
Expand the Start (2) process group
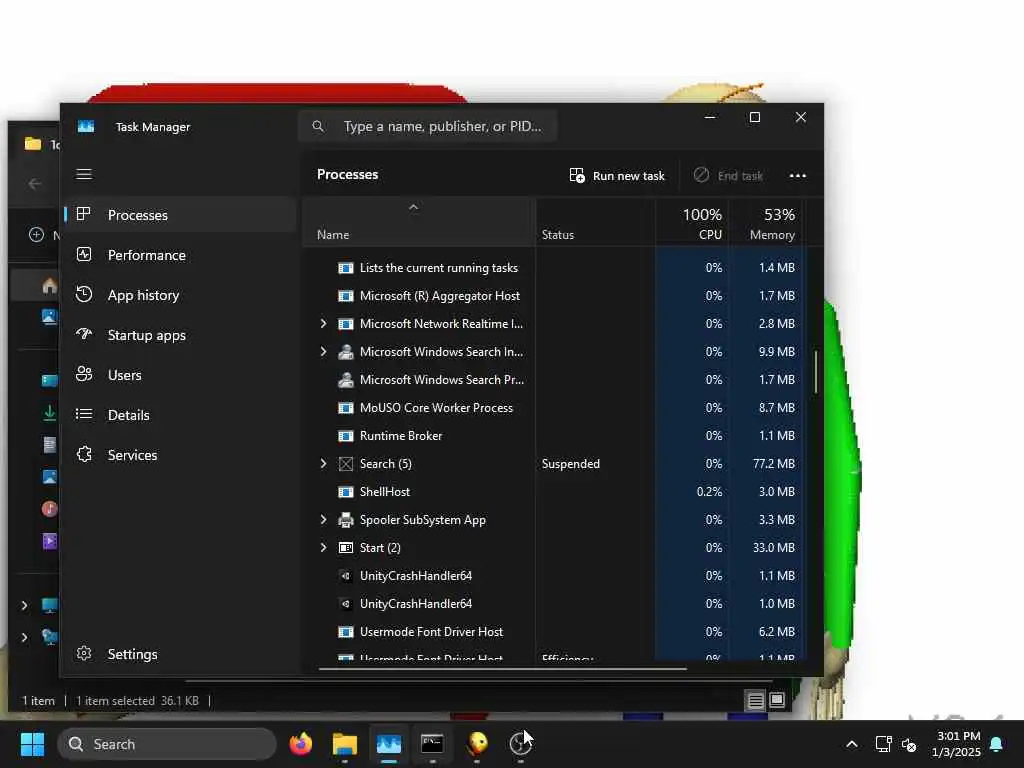click(323, 548)
